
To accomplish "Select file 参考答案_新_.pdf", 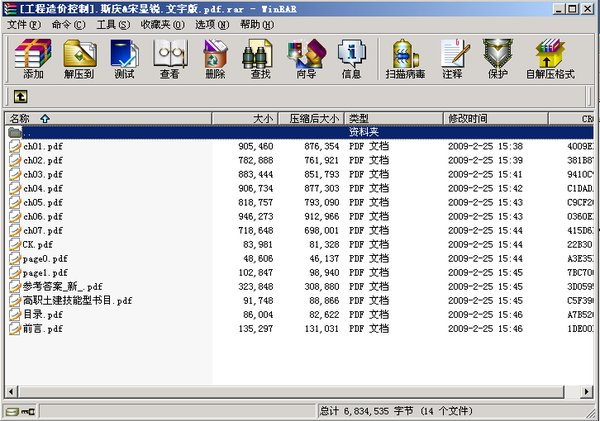I will point(63,287).
